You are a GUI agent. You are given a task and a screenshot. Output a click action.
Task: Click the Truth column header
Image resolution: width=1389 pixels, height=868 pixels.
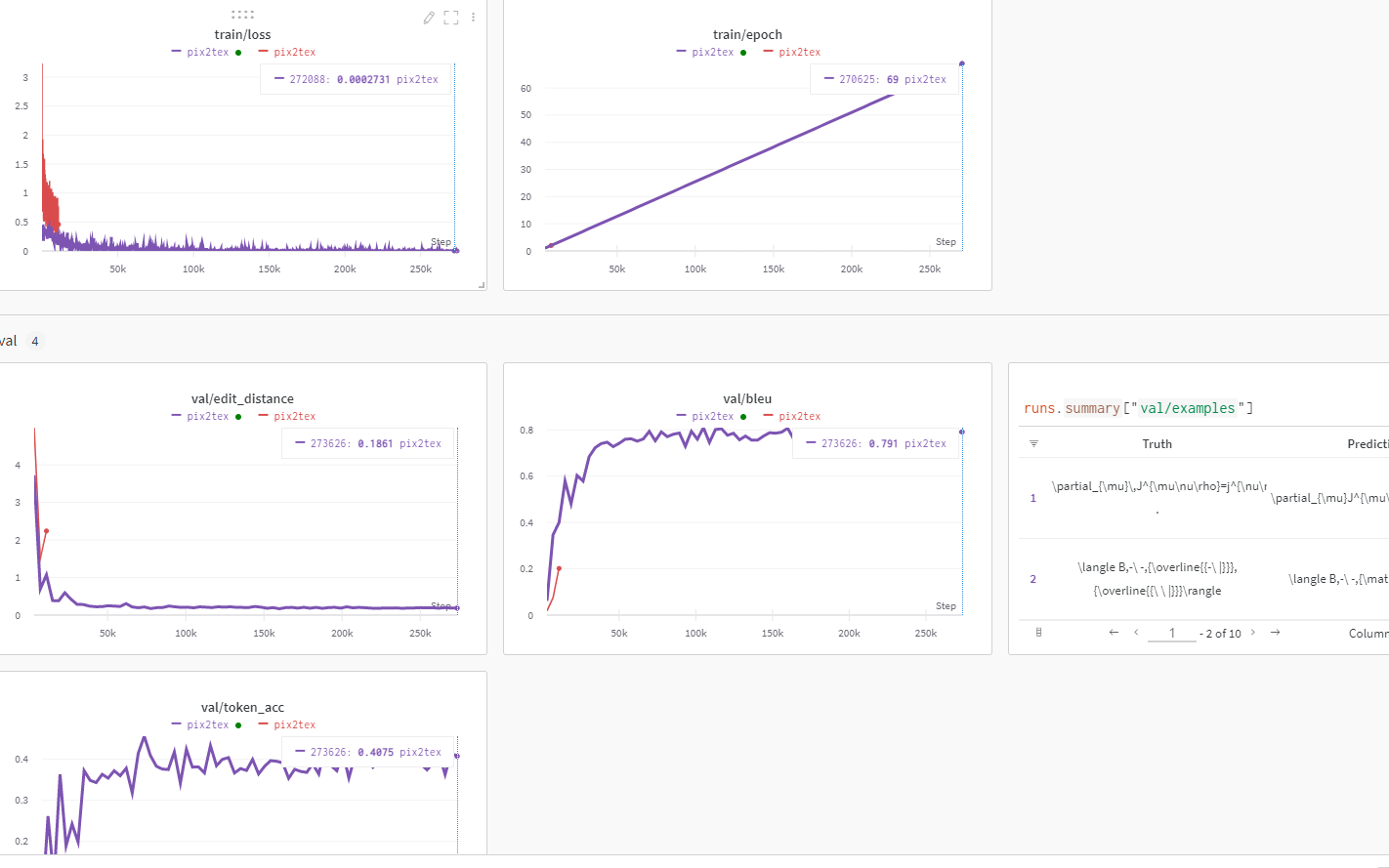pyautogui.click(x=1157, y=443)
